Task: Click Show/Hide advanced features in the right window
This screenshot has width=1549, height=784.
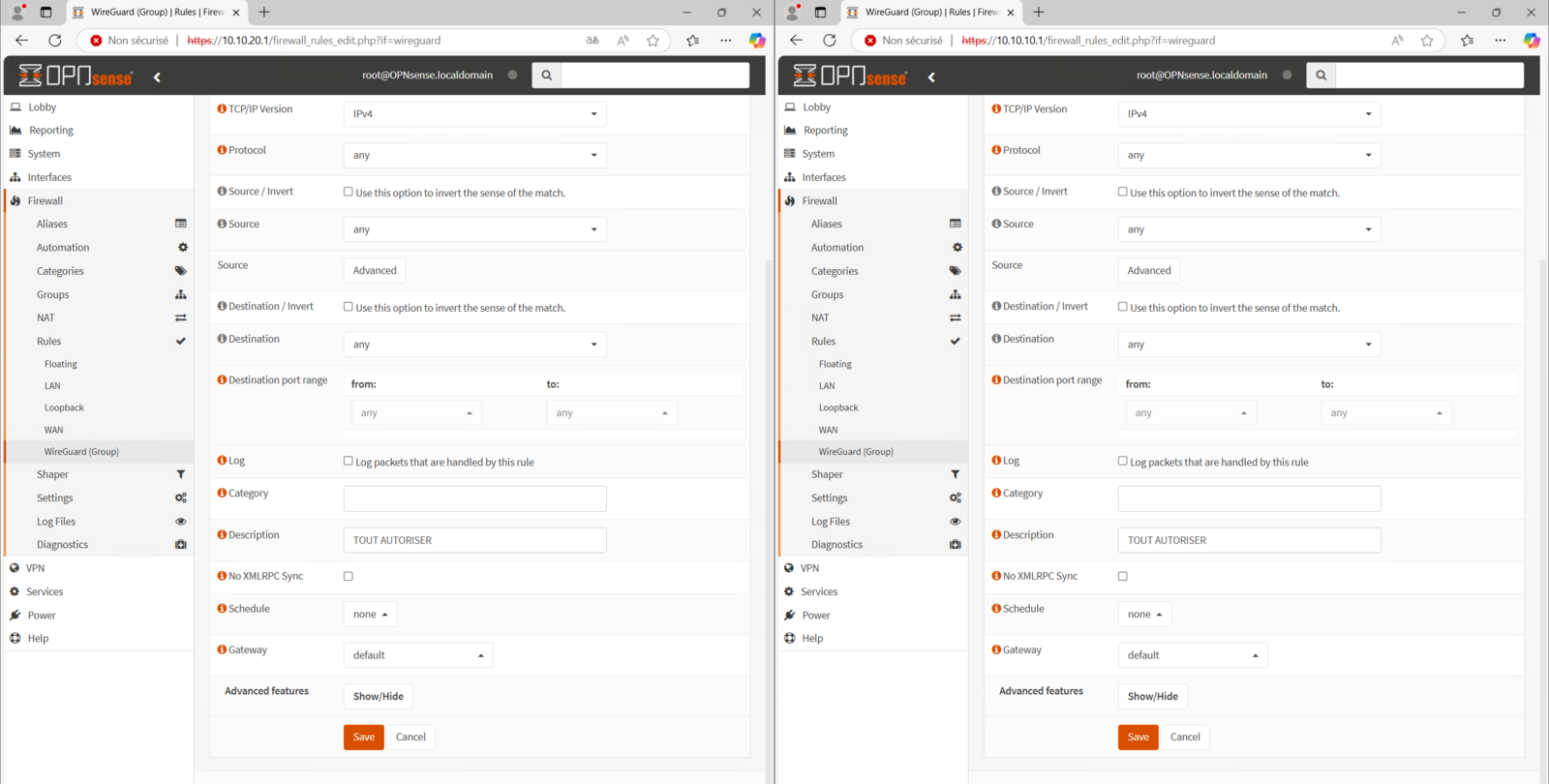Action: (x=1152, y=696)
